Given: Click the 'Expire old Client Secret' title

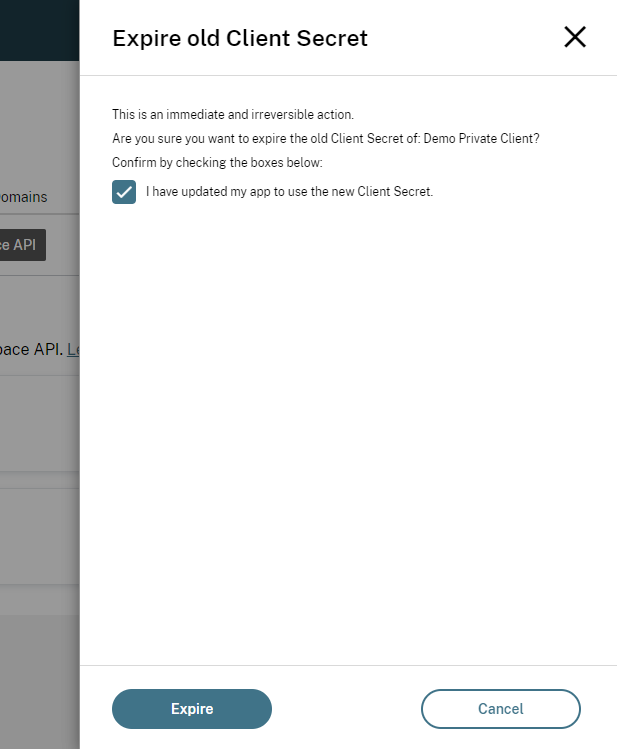Looking at the screenshot, I should (240, 38).
